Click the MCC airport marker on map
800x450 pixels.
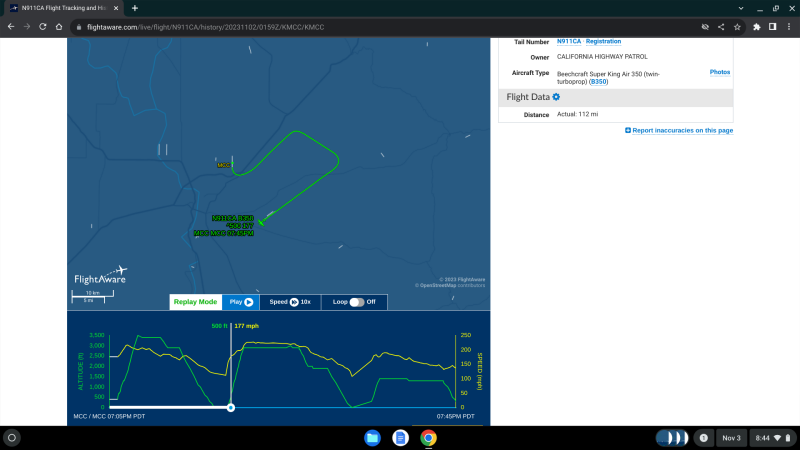(225, 165)
